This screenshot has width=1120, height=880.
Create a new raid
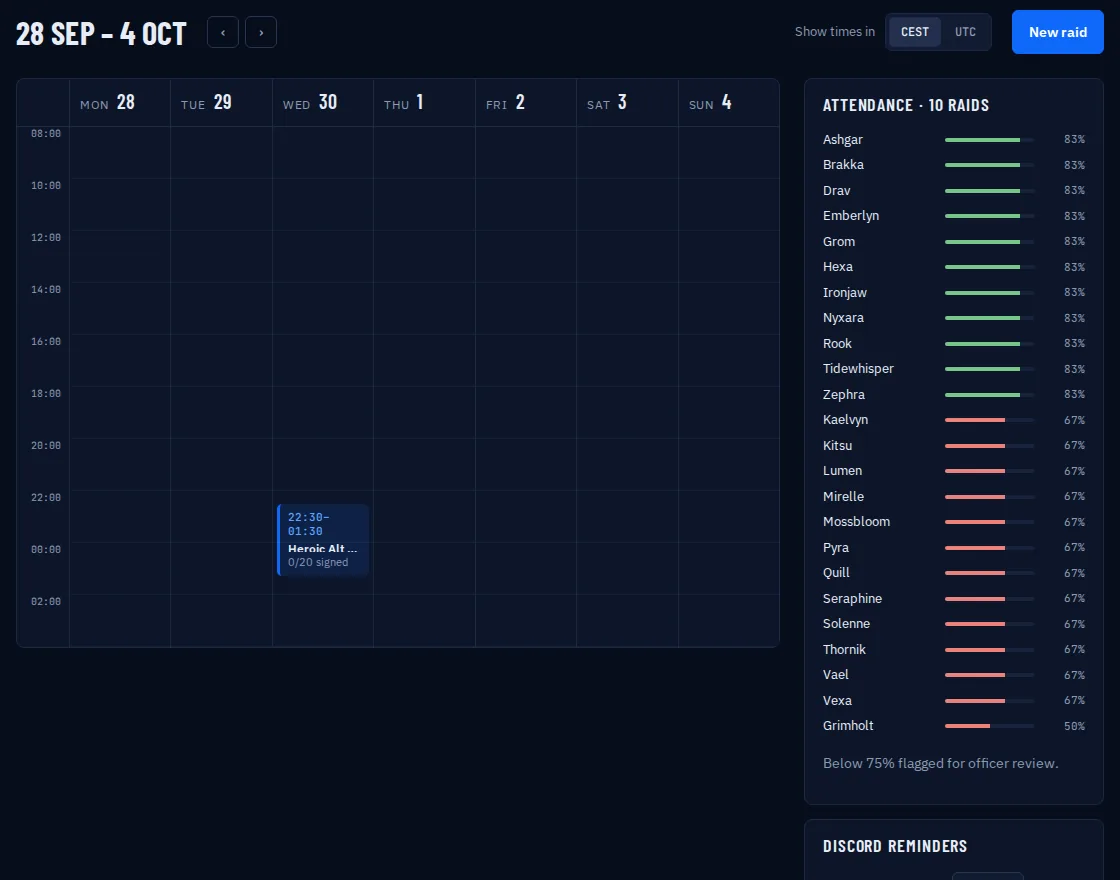click(x=1058, y=32)
